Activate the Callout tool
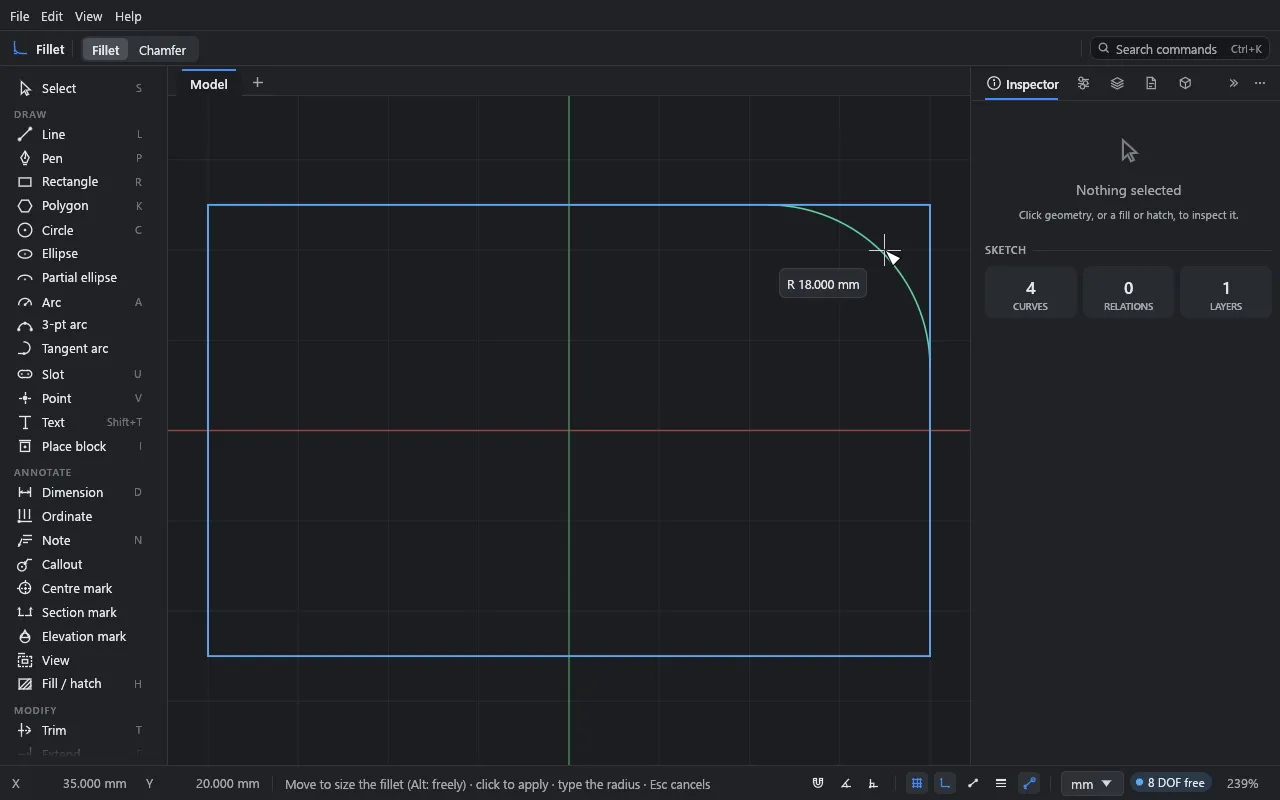This screenshot has height=800, width=1280. point(80,564)
